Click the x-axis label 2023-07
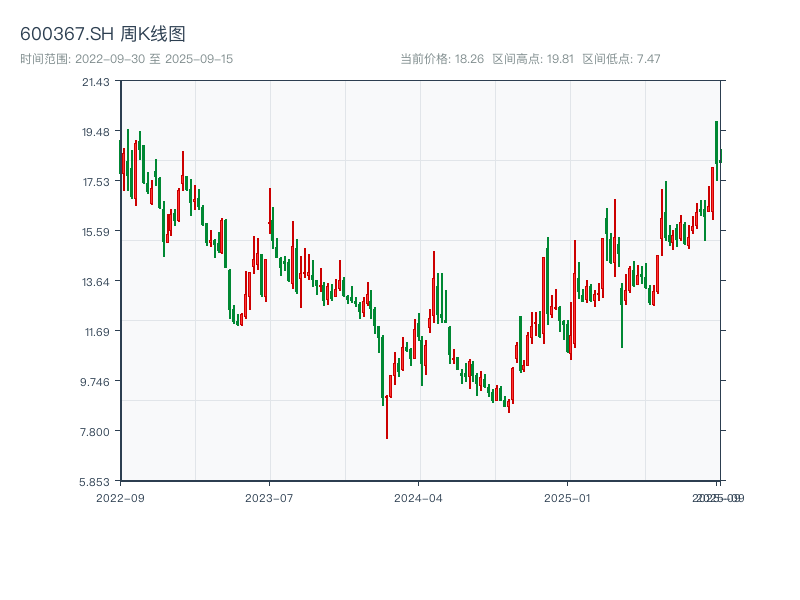This screenshot has height=600, width=800. tap(269, 498)
